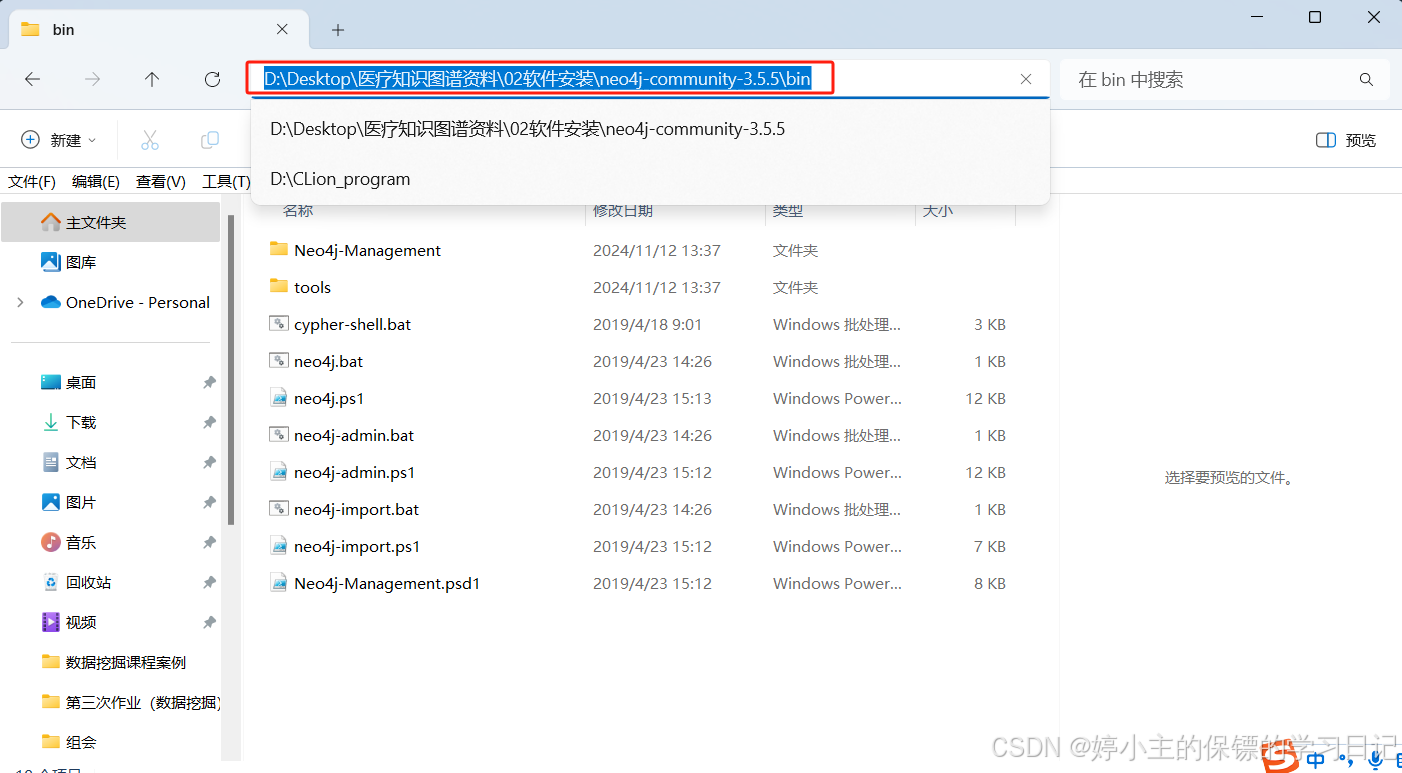Open the Edit (编辑) menu
Viewport: 1402px width, 773px height.
96,181
